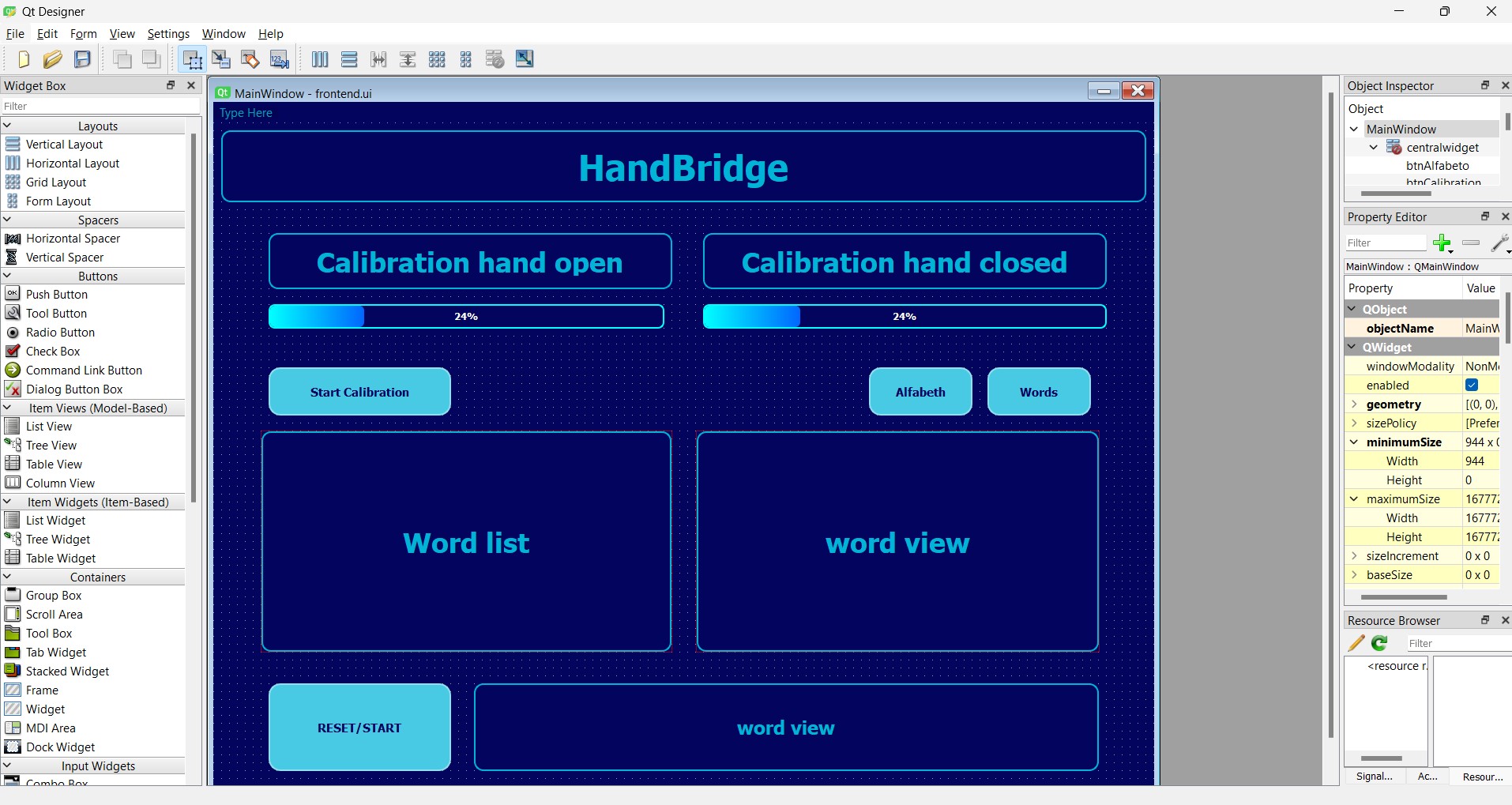The height and width of the screenshot is (805, 1512).
Task: Collapse Item Views (Model-Based) category
Action: pyautogui.click(x=7, y=408)
